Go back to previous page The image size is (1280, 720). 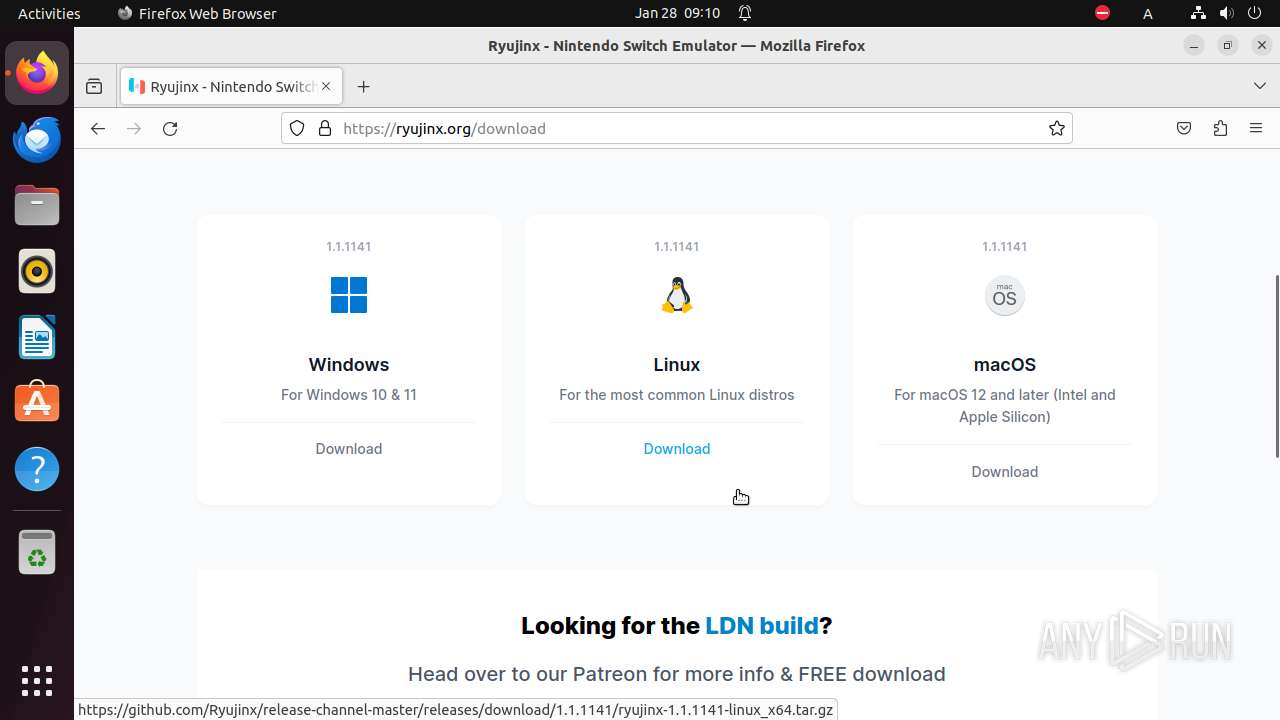pyautogui.click(x=97, y=128)
